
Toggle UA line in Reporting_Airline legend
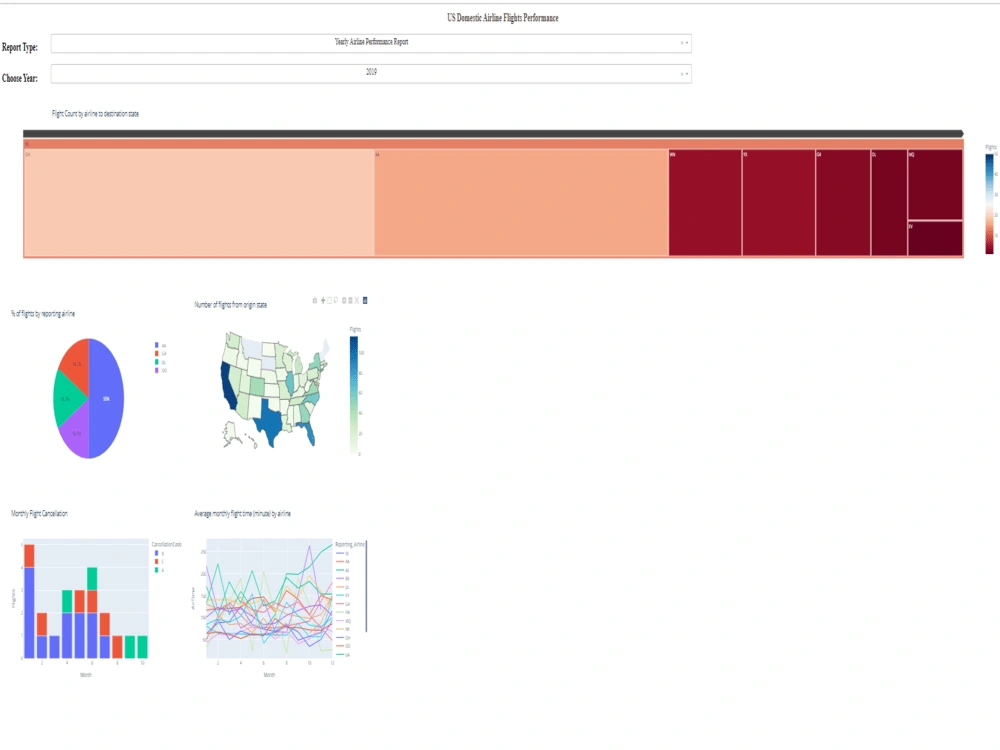(x=343, y=654)
